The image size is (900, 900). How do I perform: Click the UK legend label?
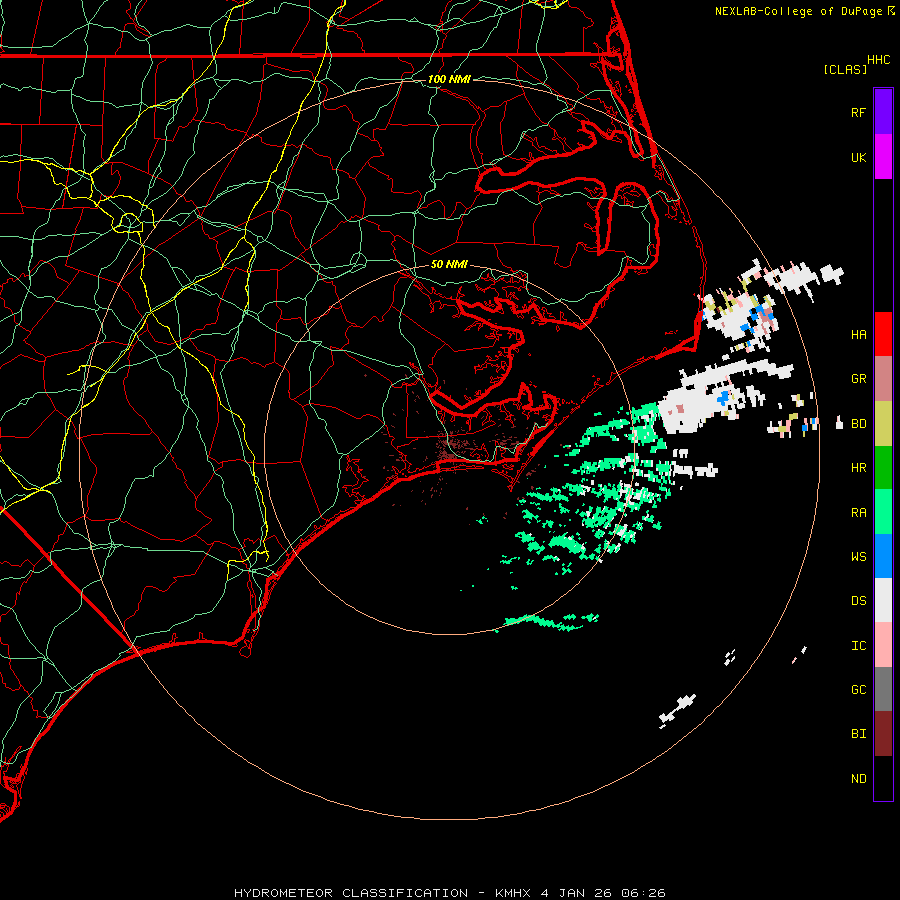tap(858, 157)
